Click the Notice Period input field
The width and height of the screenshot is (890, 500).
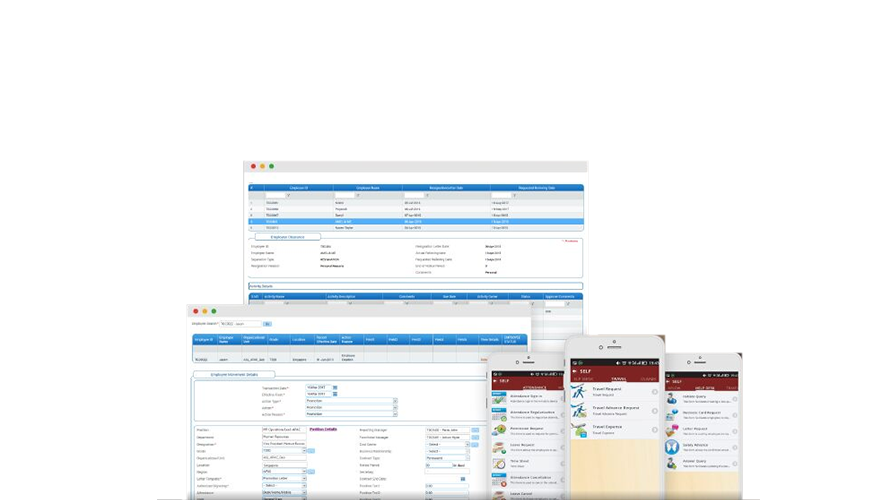pos(438,465)
